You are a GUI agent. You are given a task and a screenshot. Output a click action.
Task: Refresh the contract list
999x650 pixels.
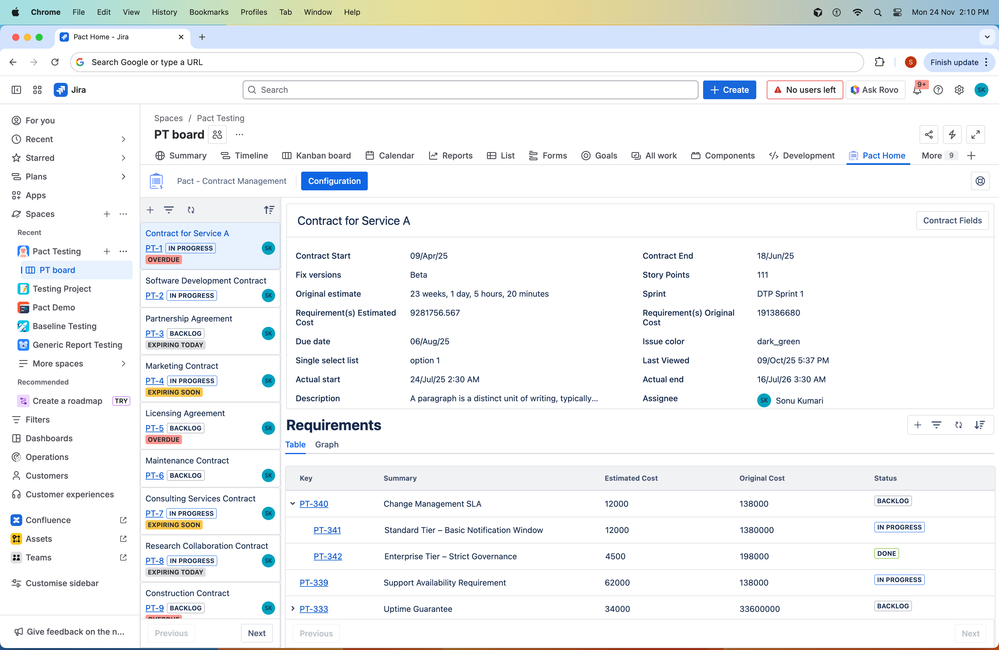(x=190, y=210)
